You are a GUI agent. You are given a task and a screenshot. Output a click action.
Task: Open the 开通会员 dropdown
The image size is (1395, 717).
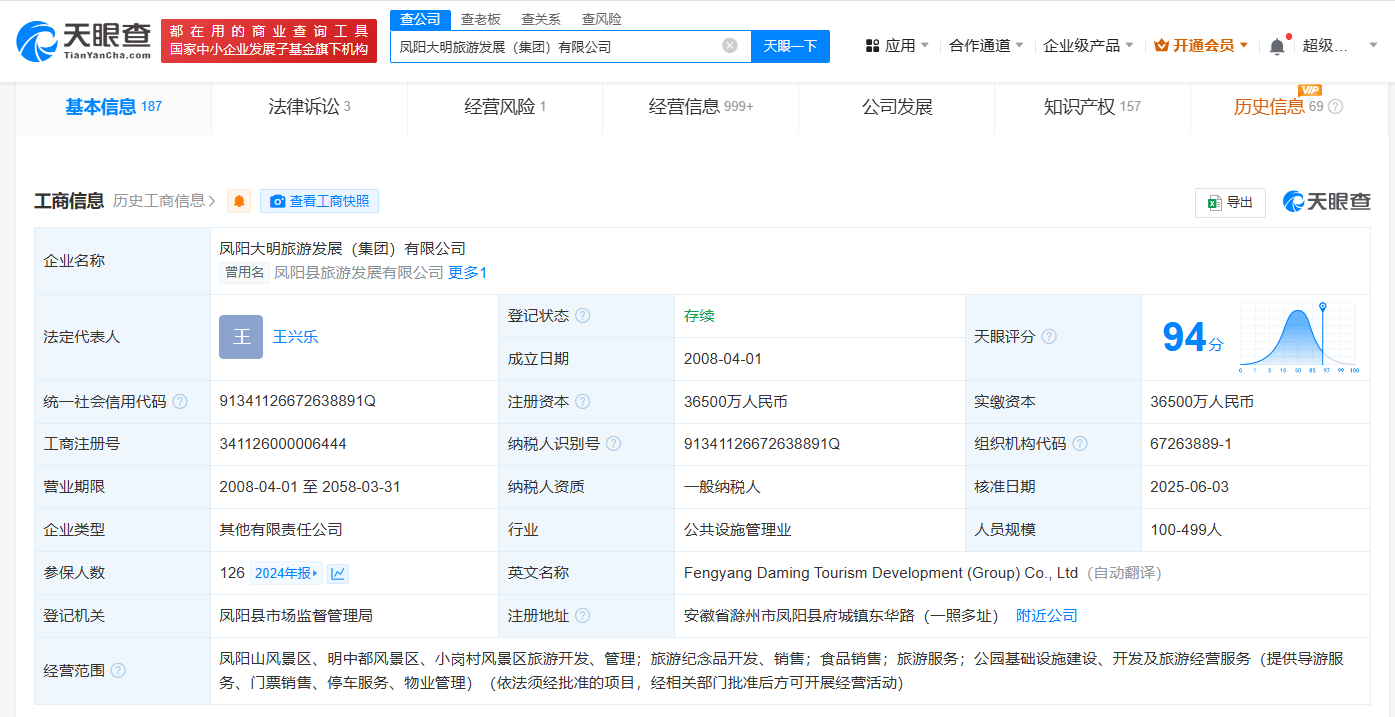point(1201,46)
